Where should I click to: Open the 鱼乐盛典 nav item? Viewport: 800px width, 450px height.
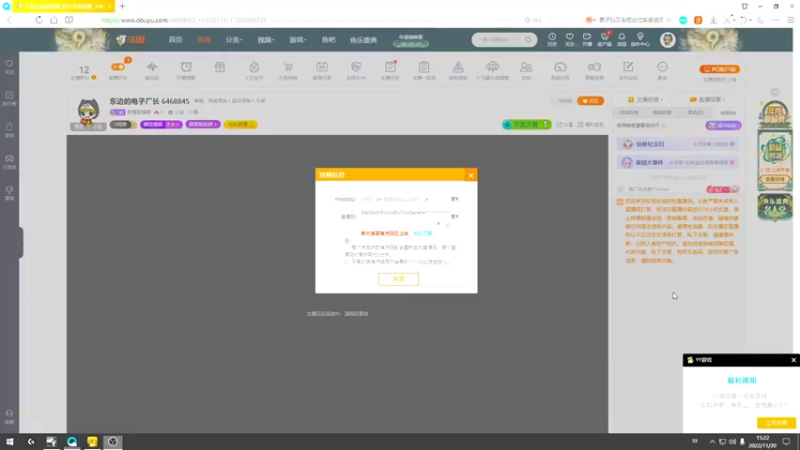363,40
